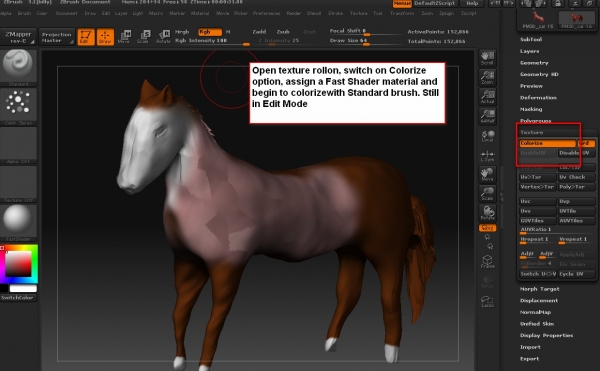Toggle the Rgb paint mode

tap(210, 32)
